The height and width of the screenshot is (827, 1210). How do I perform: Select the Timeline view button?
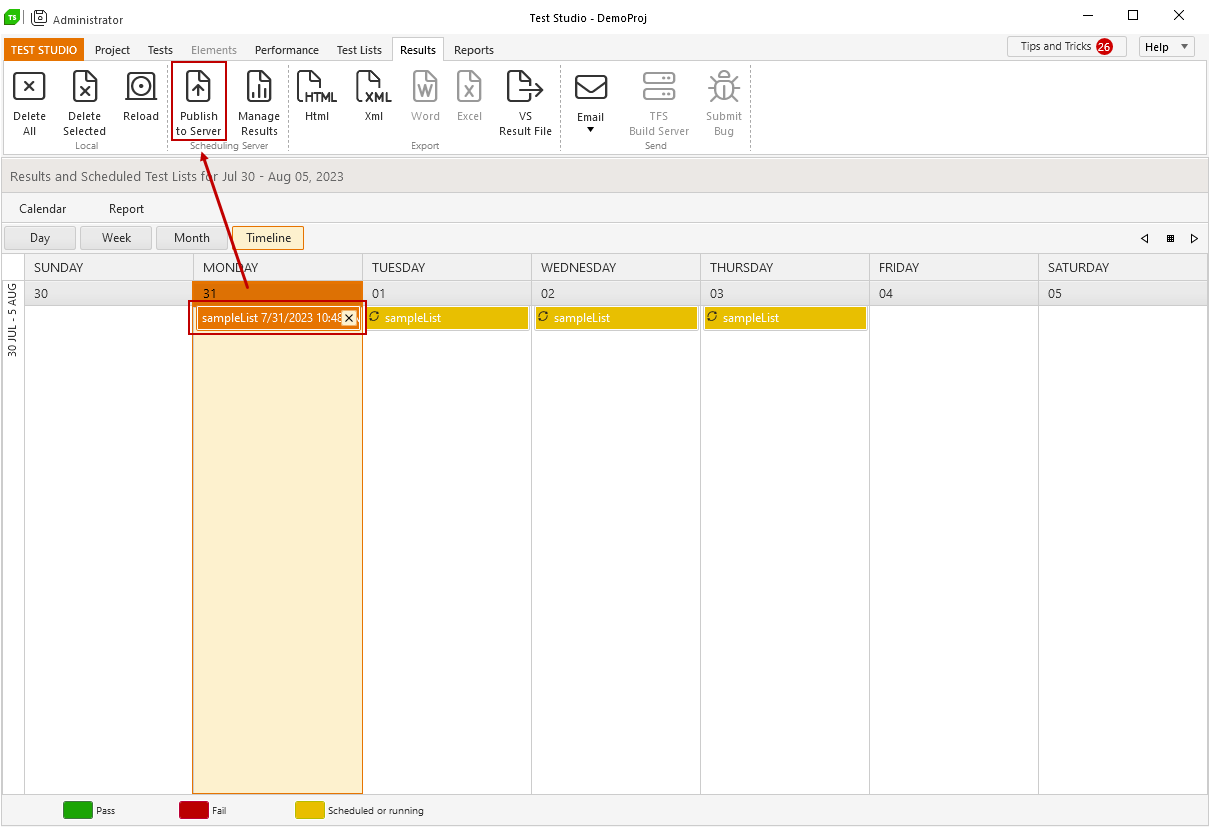[268, 238]
